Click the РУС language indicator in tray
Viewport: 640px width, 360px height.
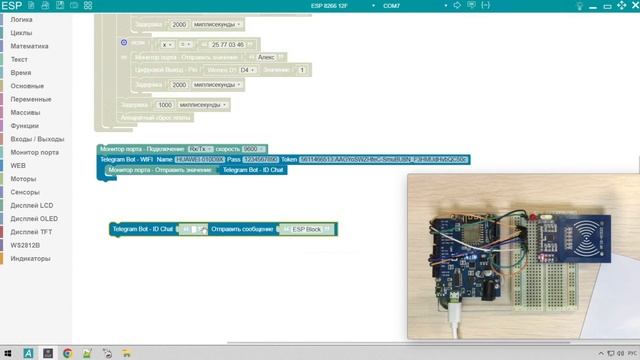pyautogui.click(x=632, y=353)
